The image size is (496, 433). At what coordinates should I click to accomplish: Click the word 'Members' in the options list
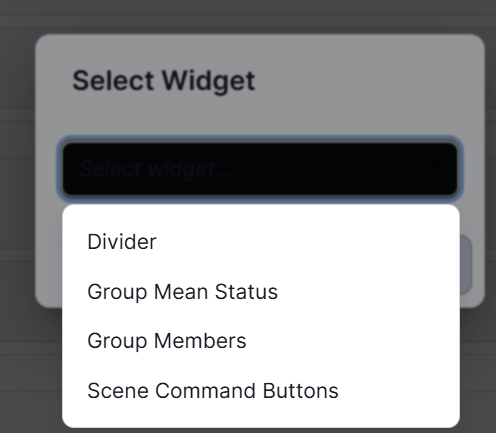click(200, 341)
